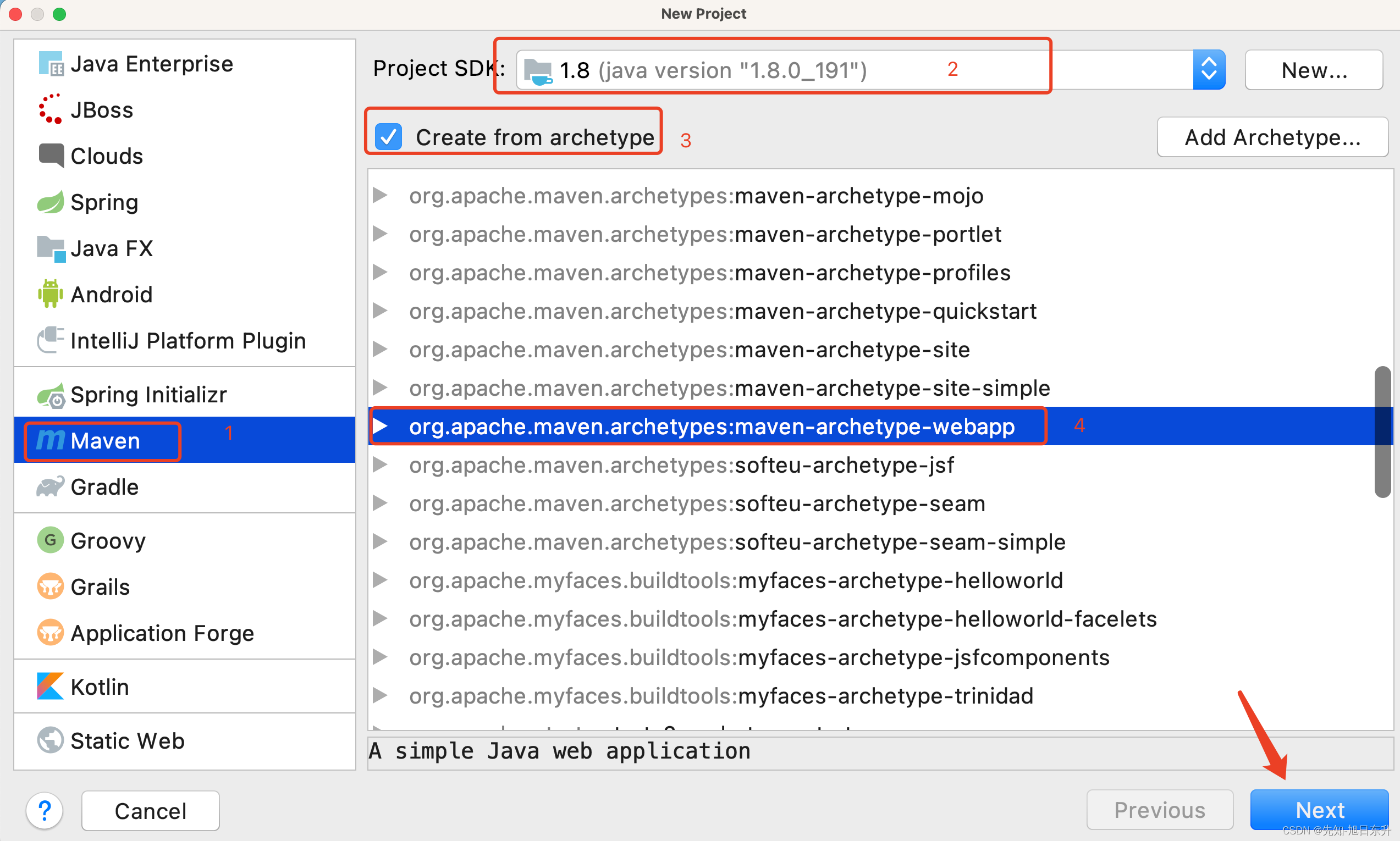This screenshot has width=1400, height=841.
Task: Click the New... SDK button
Action: click(x=1314, y=70)
